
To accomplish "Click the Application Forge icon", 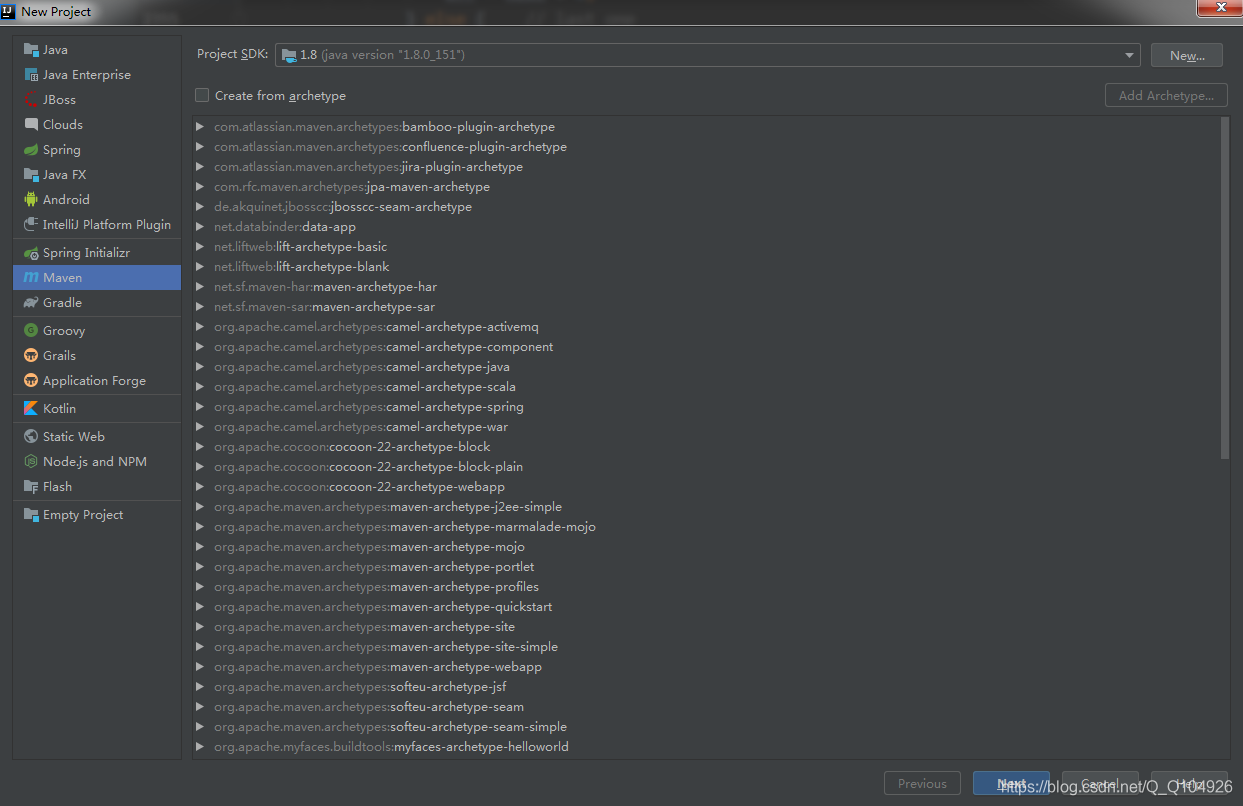I will pos(31,381).
